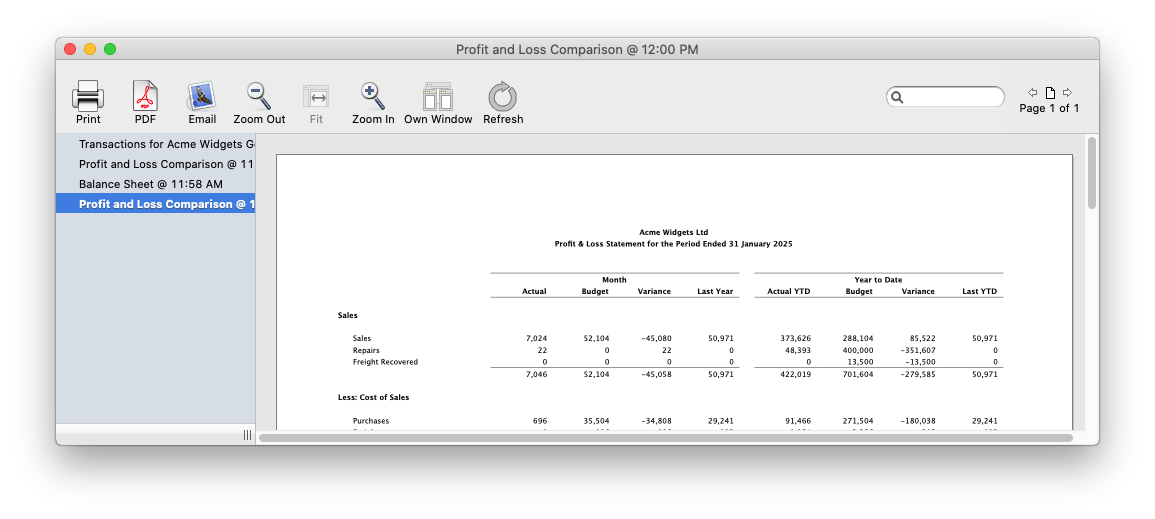
Task: Click the page document icon
Action: (x=1050, y=92)
